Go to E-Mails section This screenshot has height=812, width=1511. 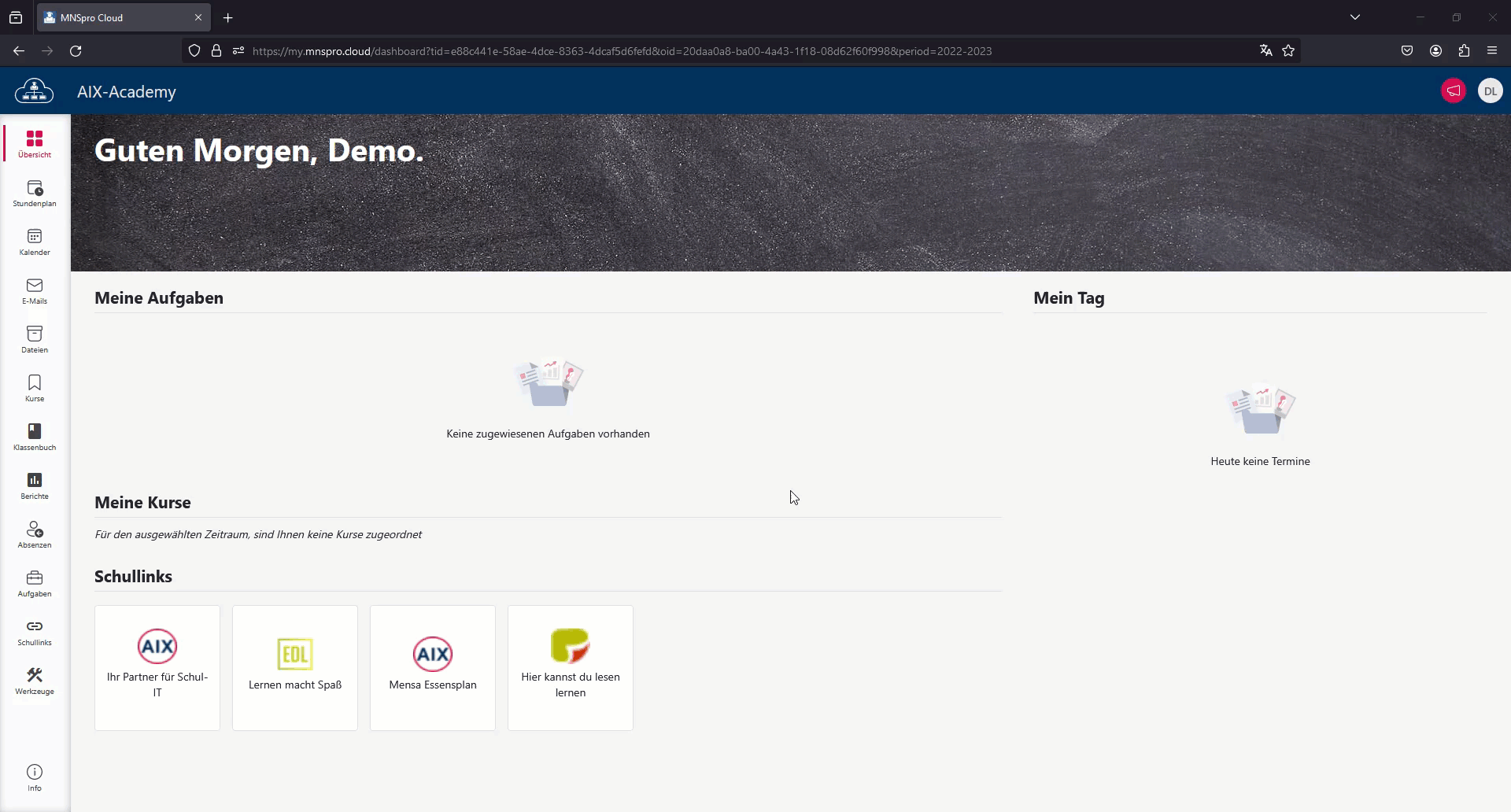coord(35,291)
